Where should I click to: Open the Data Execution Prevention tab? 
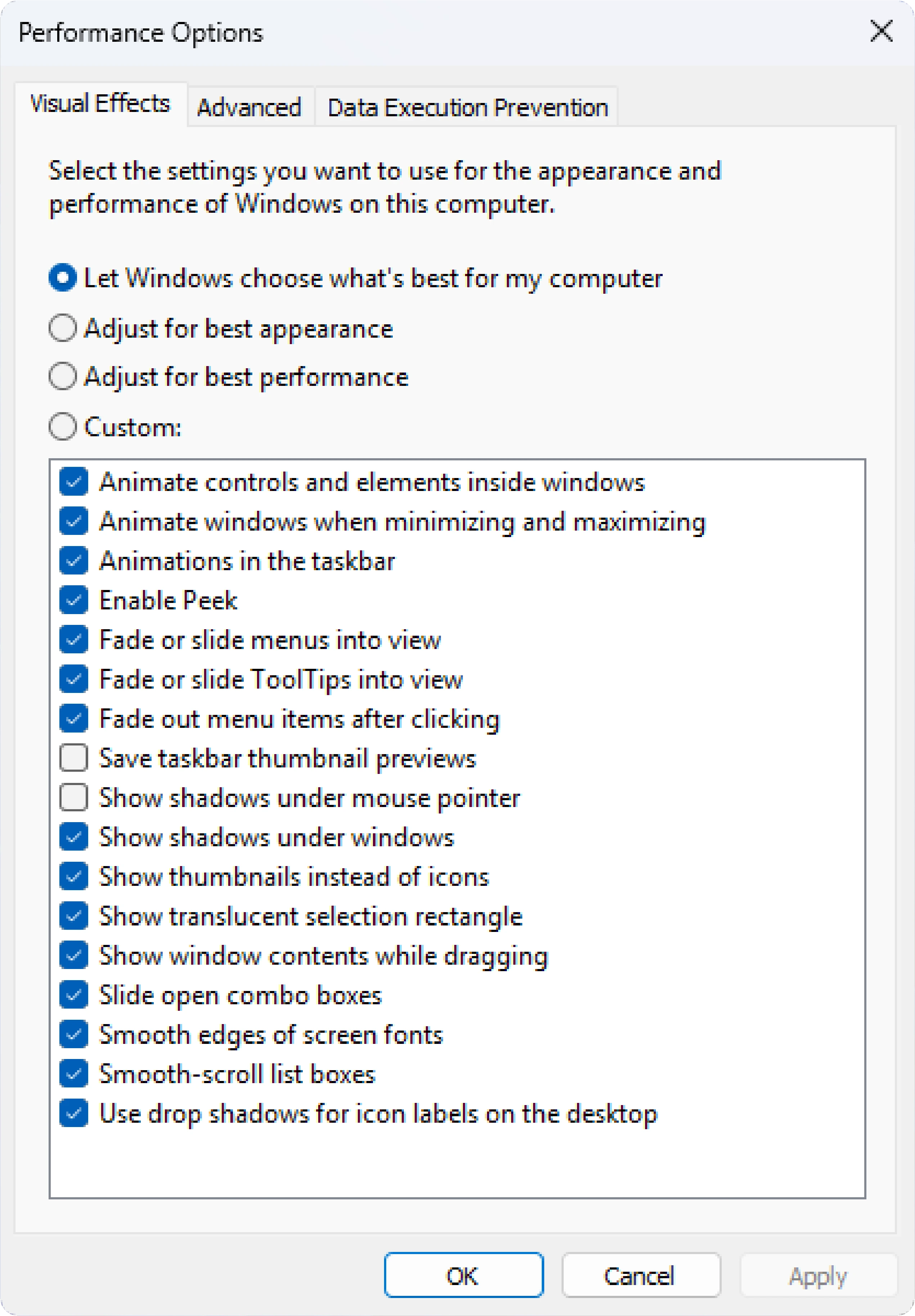(x=467, y=107)
